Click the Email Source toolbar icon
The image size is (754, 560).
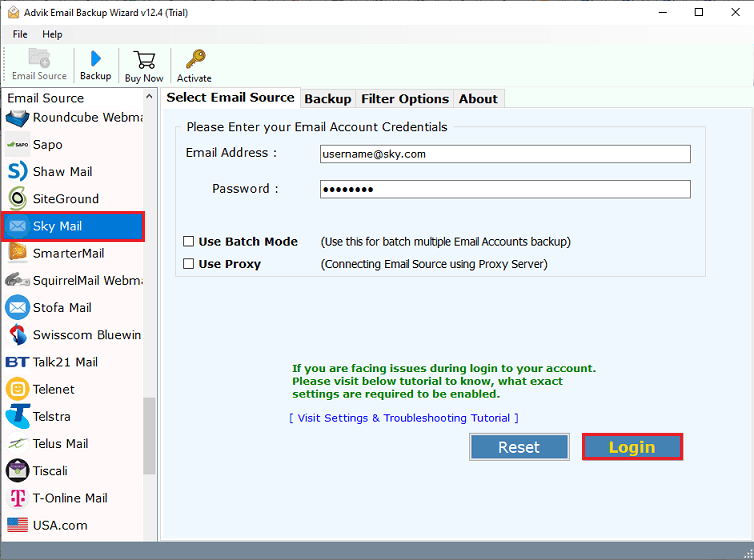[39, 58]
